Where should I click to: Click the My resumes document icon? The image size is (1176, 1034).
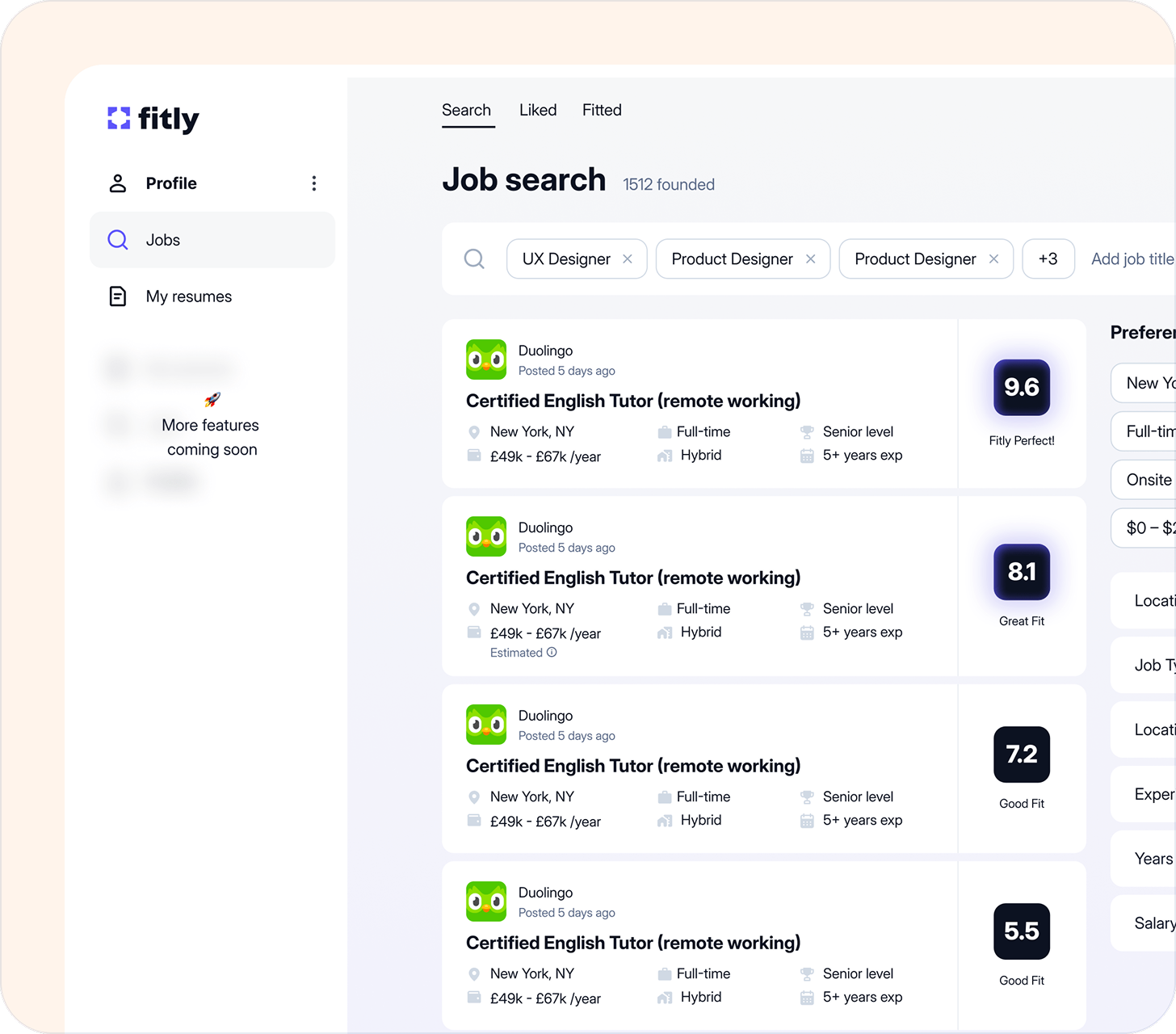tap(118, 296)
